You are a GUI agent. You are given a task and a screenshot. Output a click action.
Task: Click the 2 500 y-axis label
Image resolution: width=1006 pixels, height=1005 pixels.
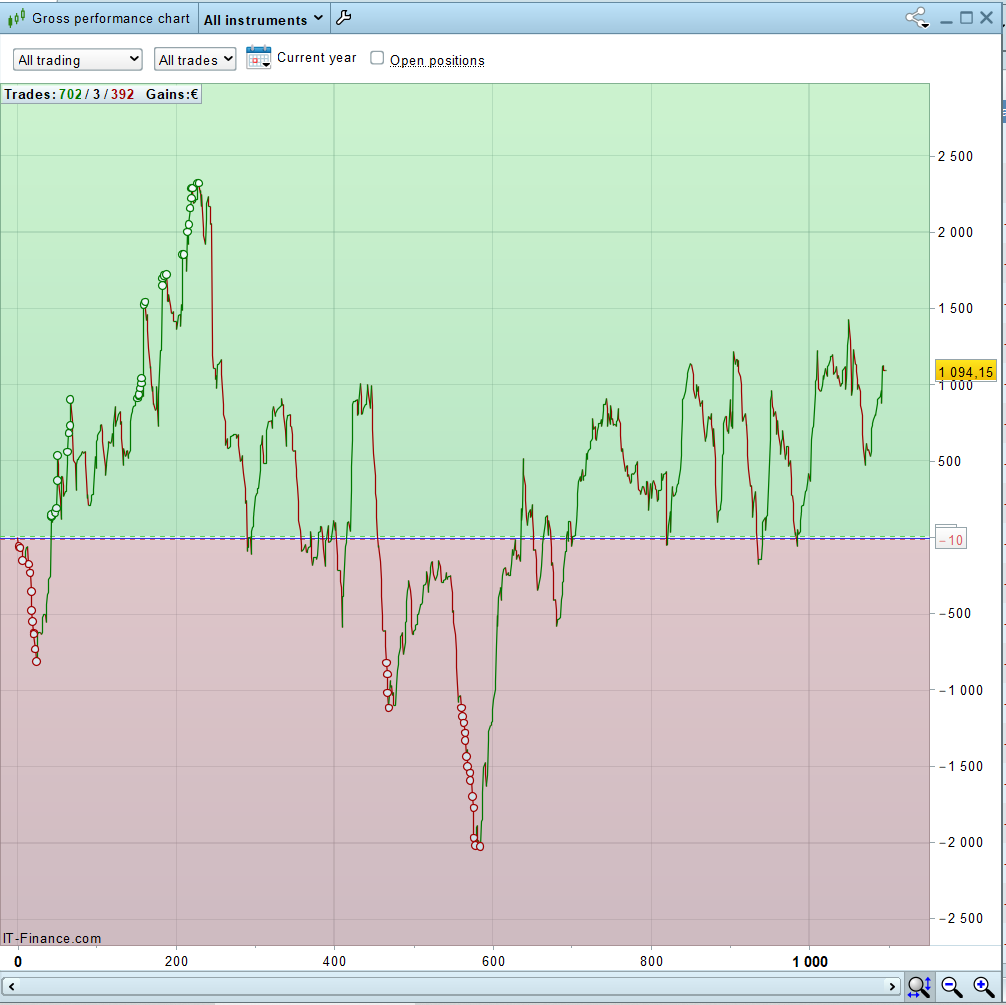[955, 157]
